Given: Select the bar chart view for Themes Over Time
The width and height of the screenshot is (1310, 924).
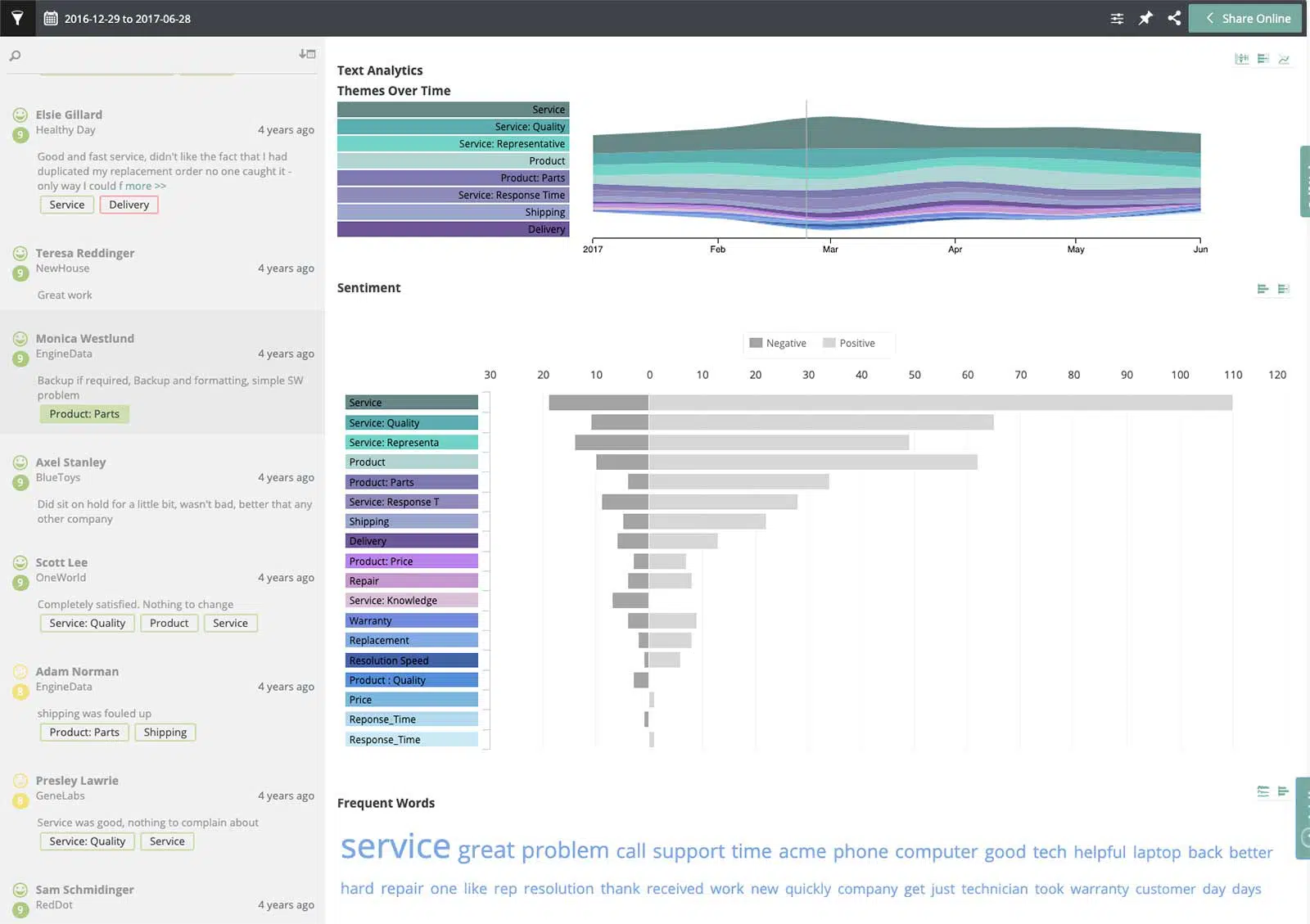Looking at the screenshot, I should [1263, 59].
